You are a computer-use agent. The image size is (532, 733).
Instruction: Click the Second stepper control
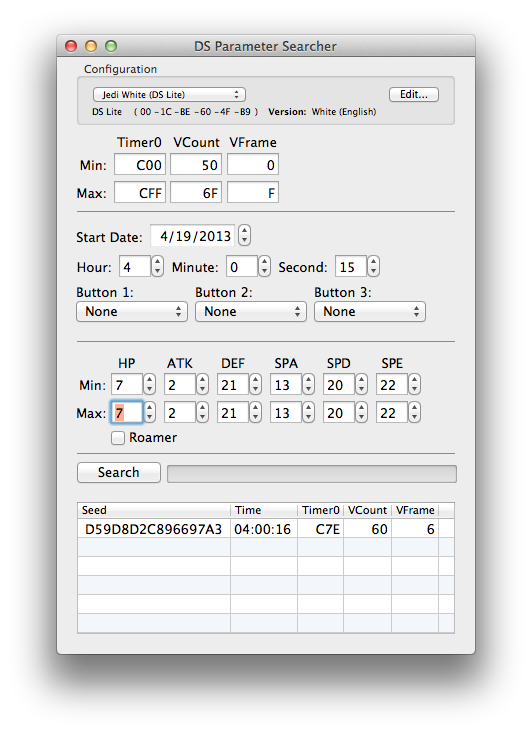click(373, 266)
